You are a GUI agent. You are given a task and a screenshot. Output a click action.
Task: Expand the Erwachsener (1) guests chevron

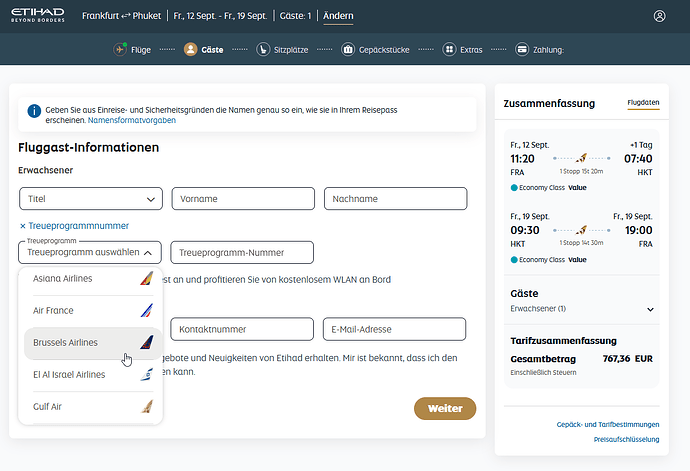click(650, 309)
